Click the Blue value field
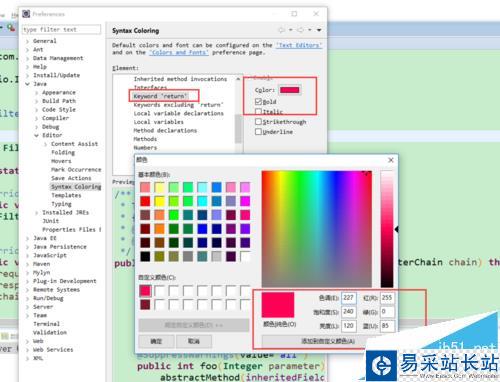Screen dimensions: 500x382 pyautogui.click(x=387, y=326)
